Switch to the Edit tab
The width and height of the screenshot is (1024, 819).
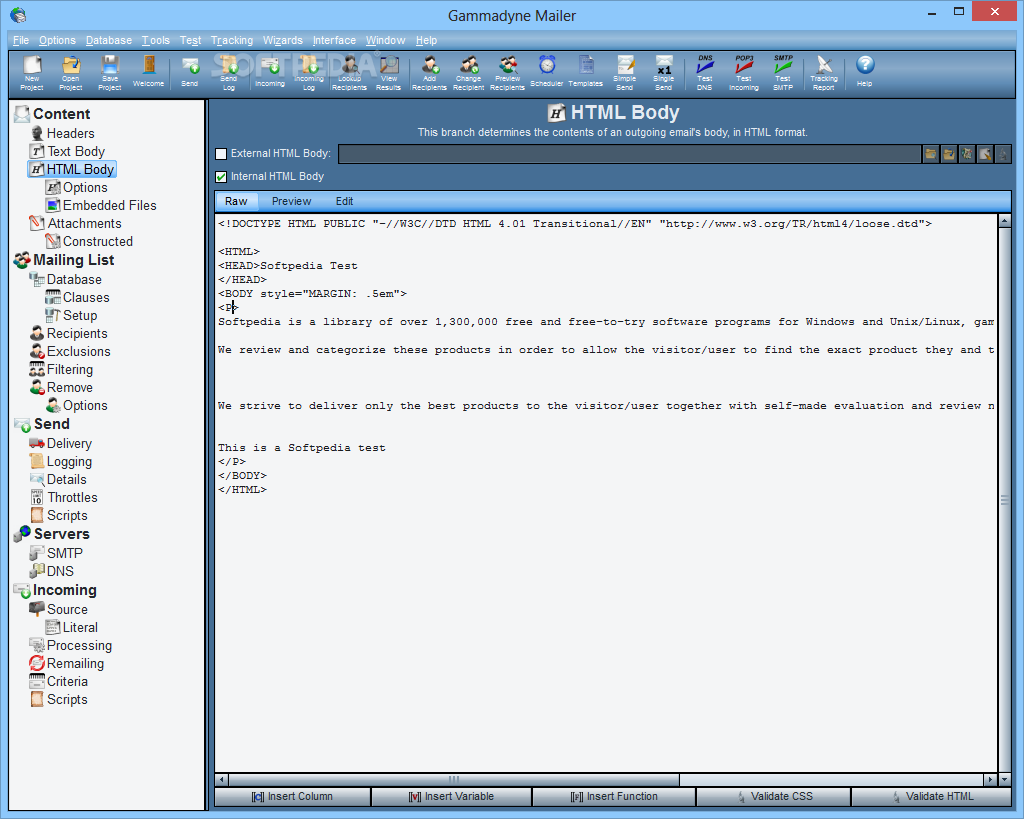pos(344,201)
